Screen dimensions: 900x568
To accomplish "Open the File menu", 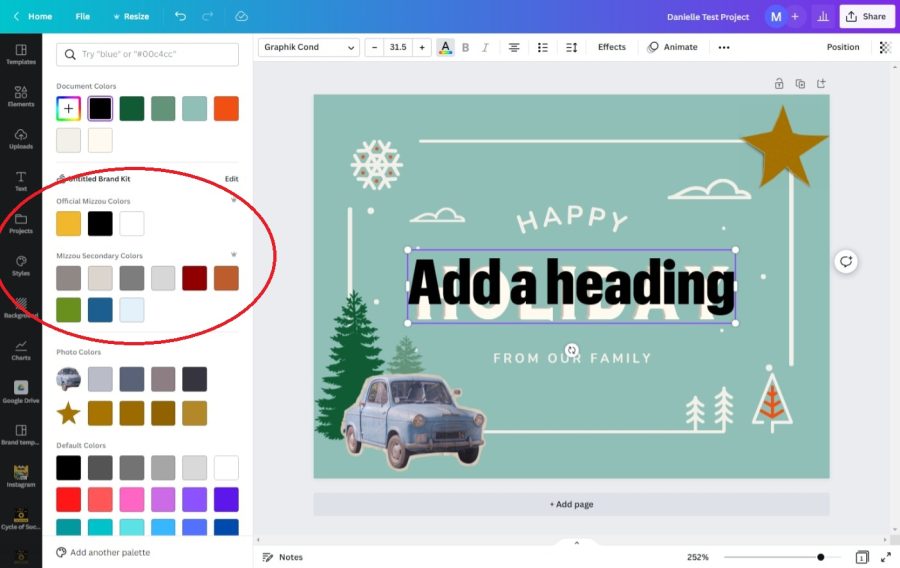I will click(x=82, y=16).
